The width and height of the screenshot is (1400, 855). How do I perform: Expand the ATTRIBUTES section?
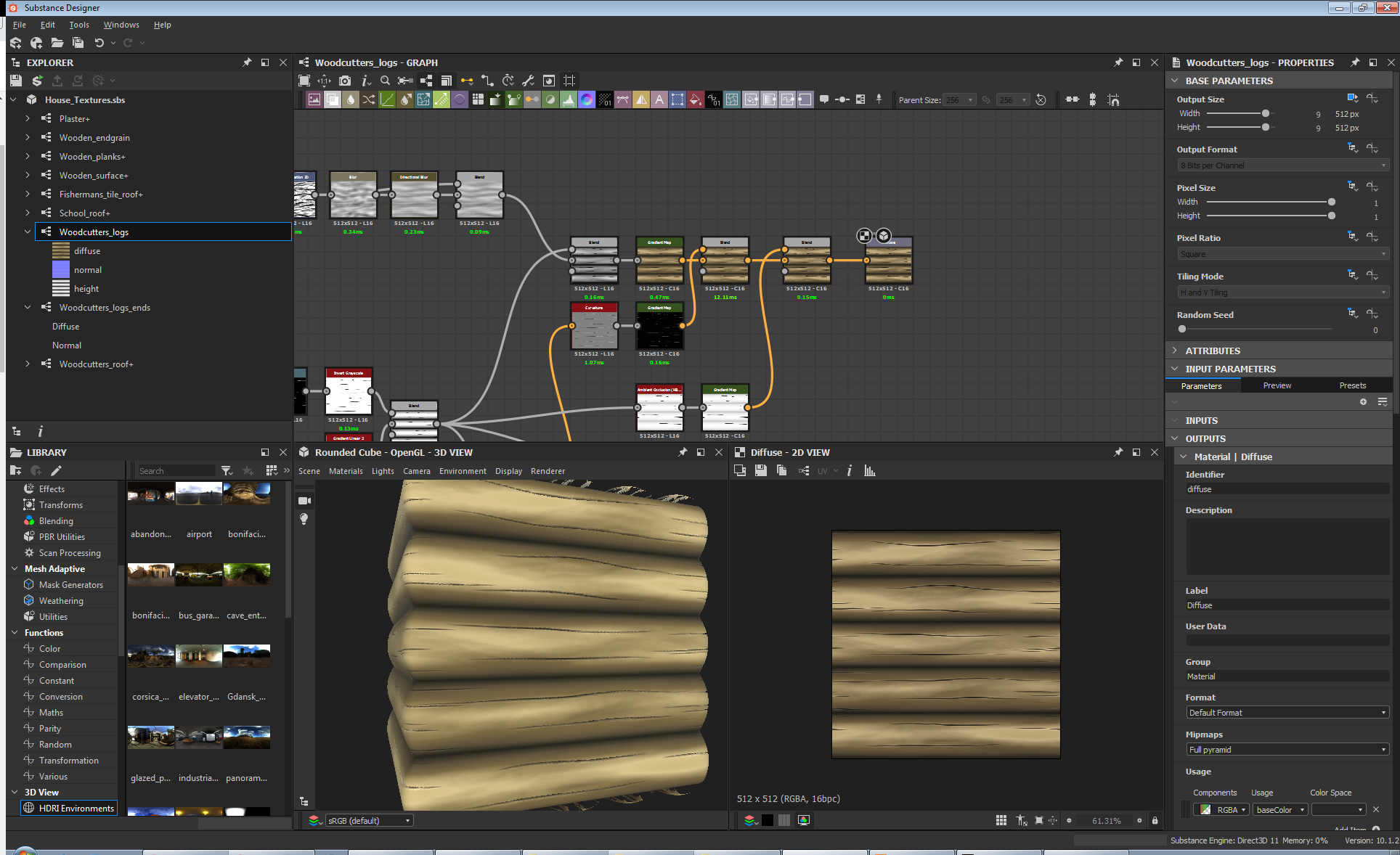click(1174, 351)
